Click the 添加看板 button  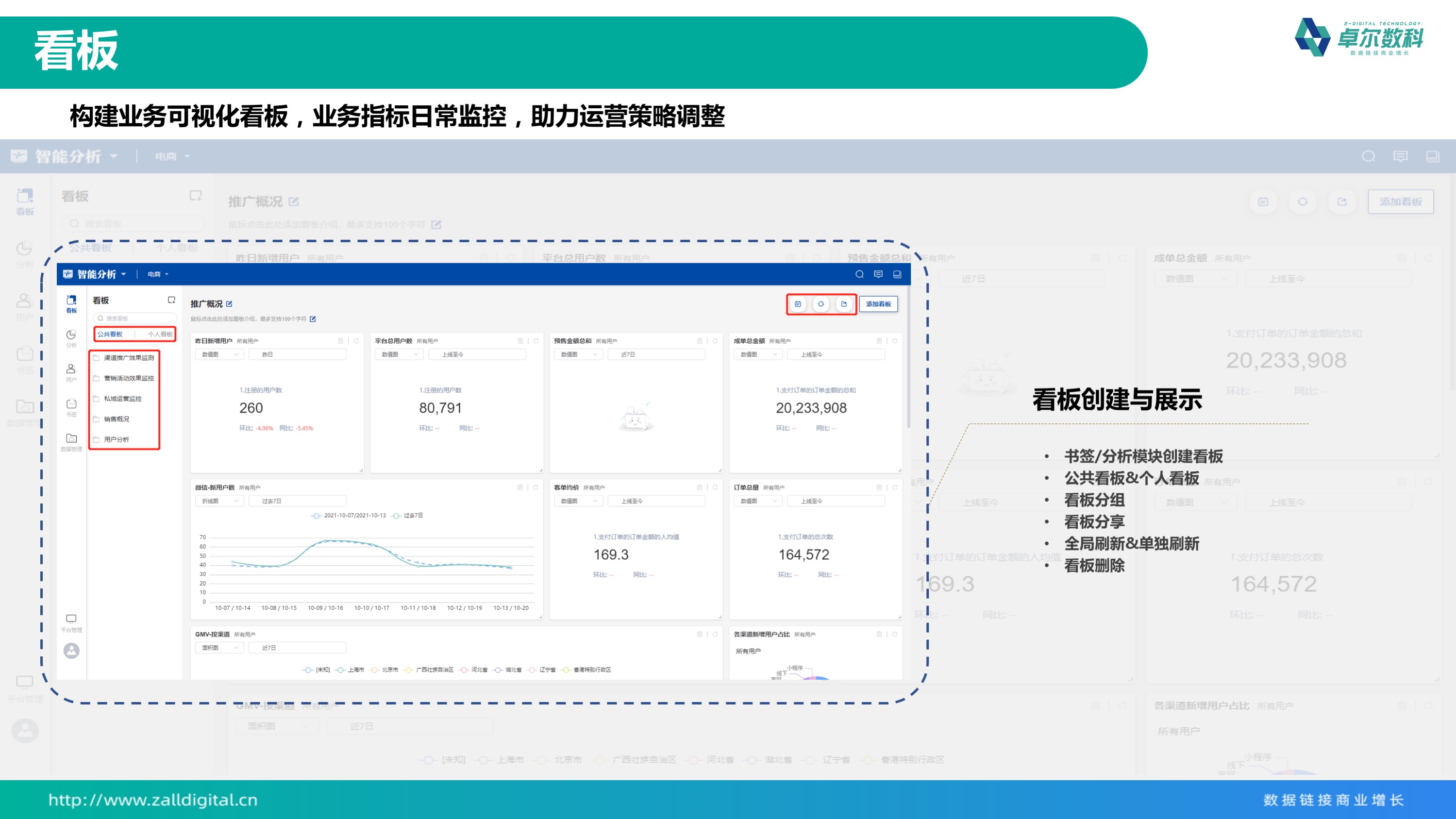tap(878, 304)
